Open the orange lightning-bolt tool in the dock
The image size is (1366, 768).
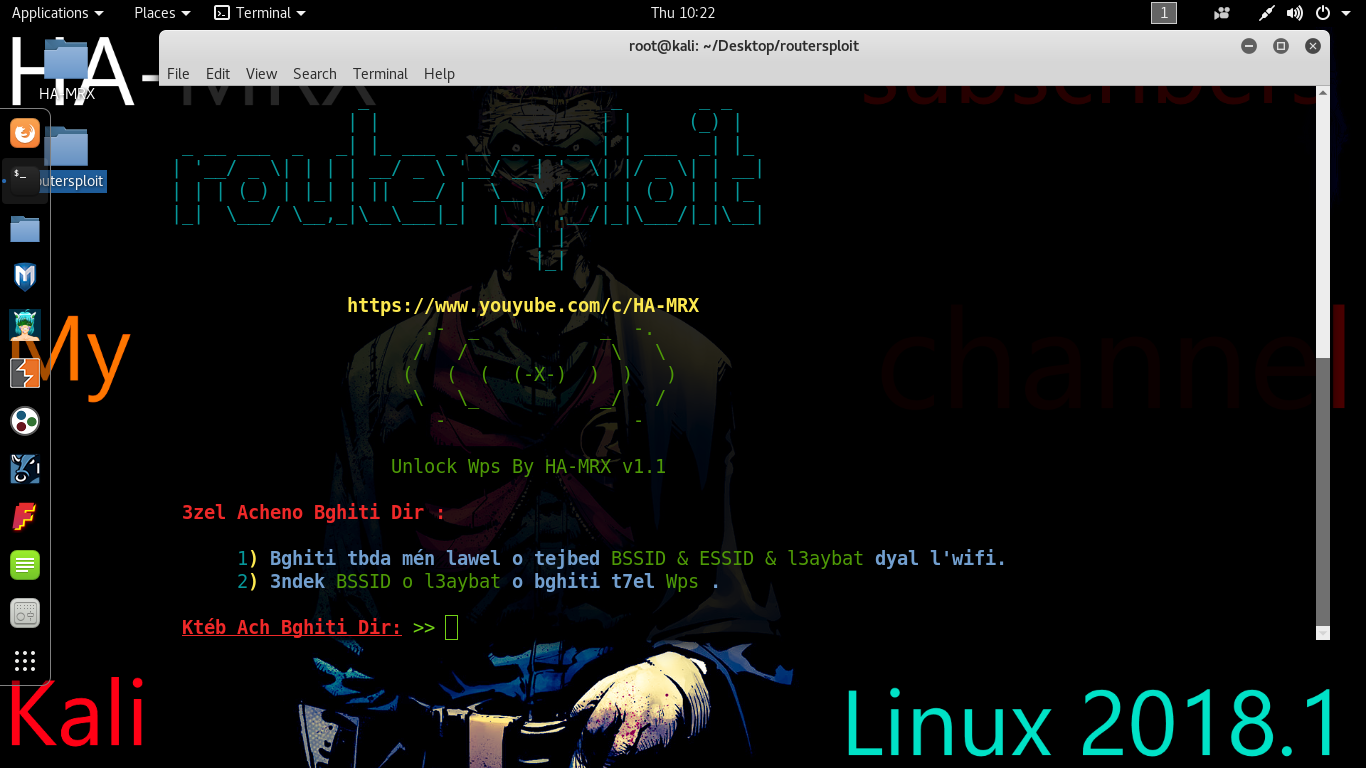(24, 374)
